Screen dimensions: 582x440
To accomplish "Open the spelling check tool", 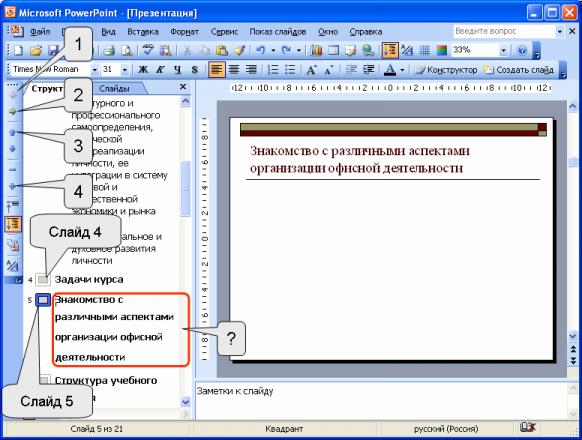I will pos(148,50).
